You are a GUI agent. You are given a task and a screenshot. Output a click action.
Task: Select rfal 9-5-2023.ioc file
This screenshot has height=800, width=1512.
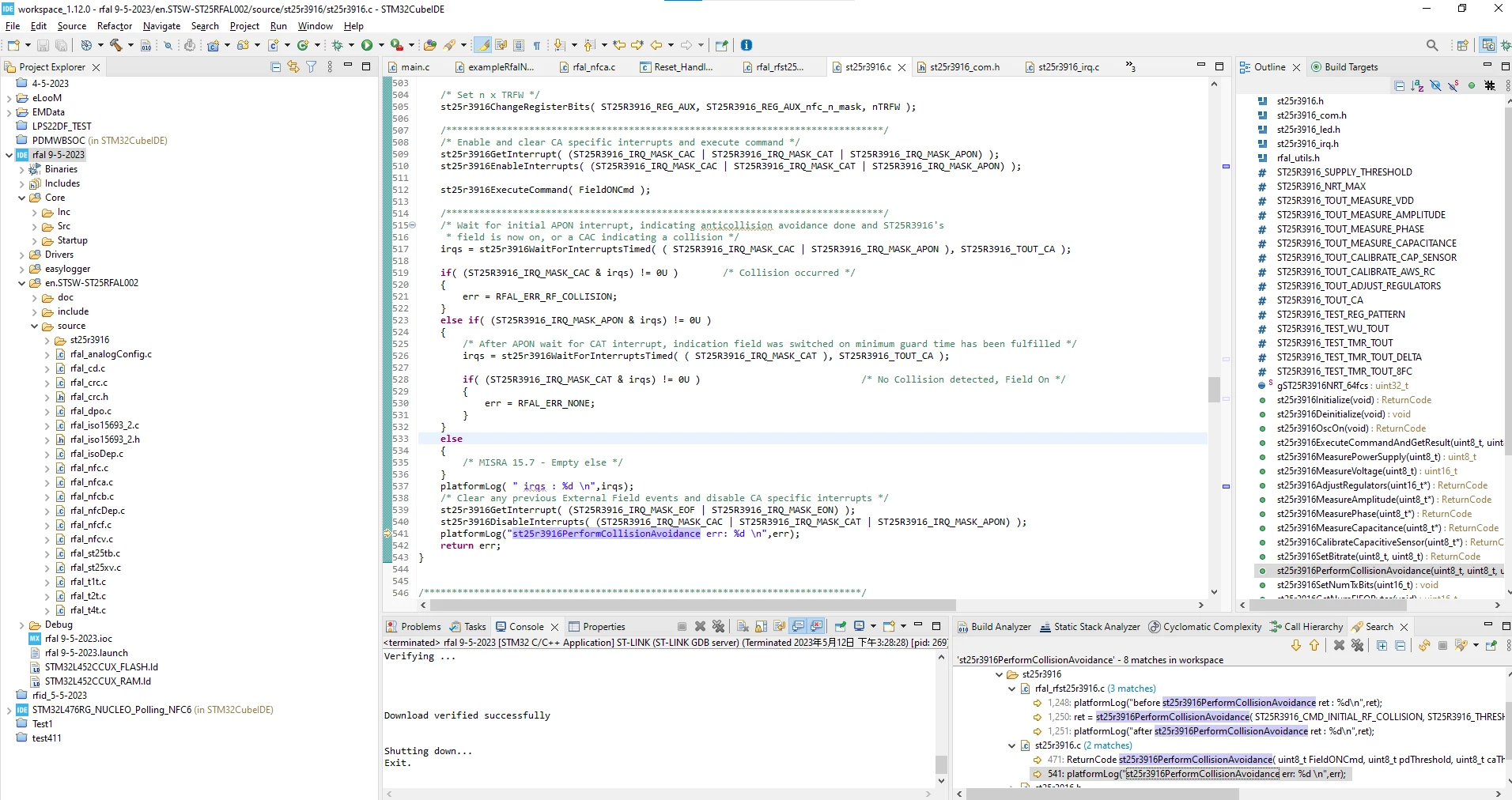pyautogui.click(x=70, y=639)
